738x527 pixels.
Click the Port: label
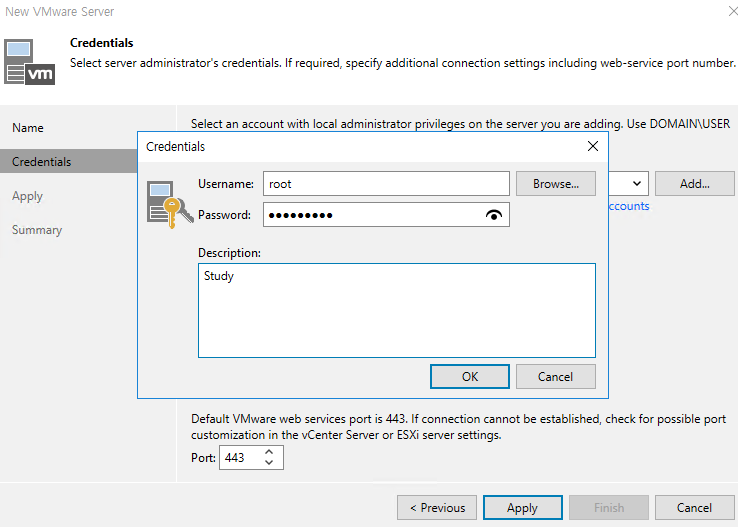[x=203, y=457]
